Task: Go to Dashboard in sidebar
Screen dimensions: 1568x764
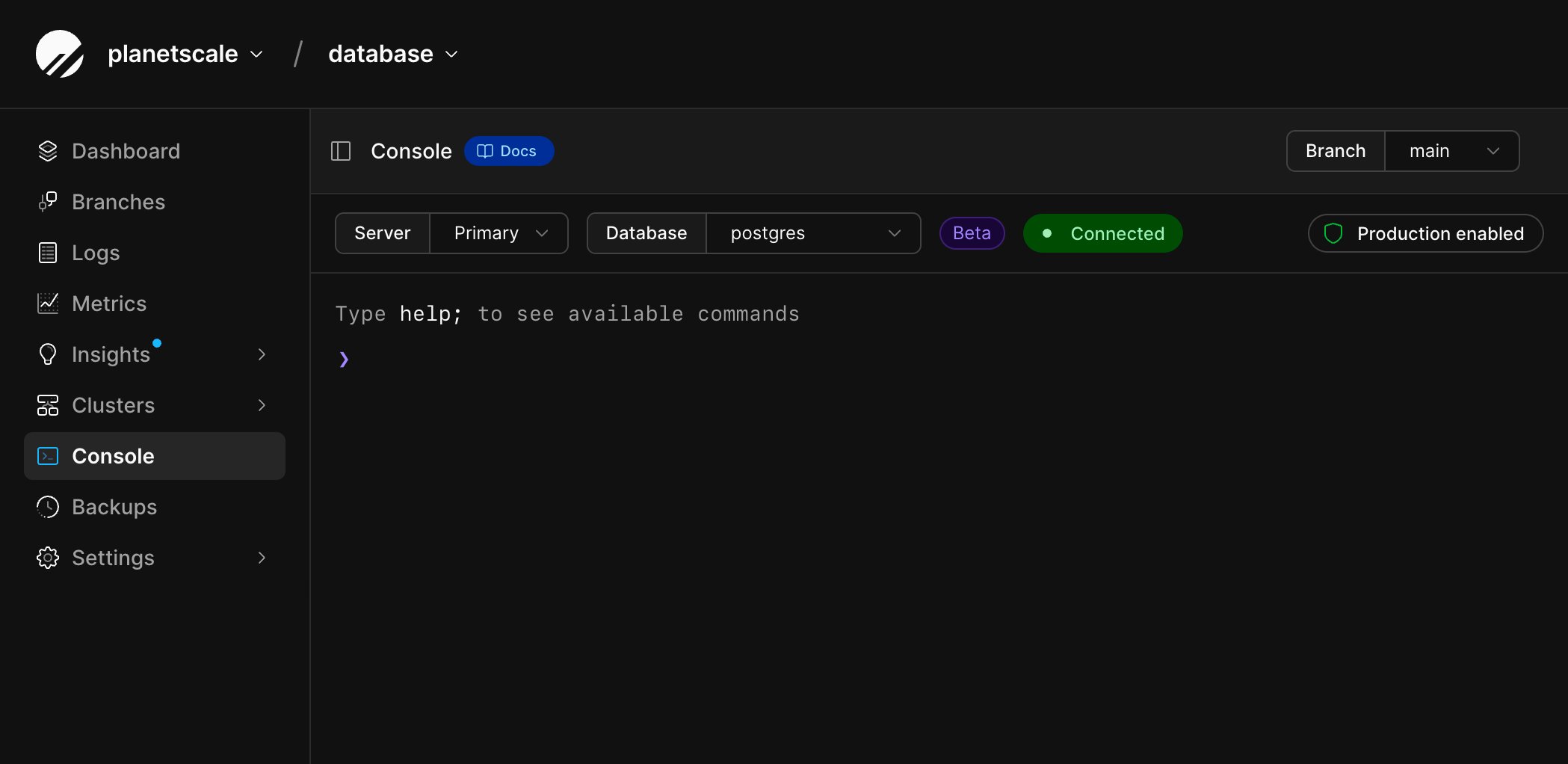Action: coord(155,151)
